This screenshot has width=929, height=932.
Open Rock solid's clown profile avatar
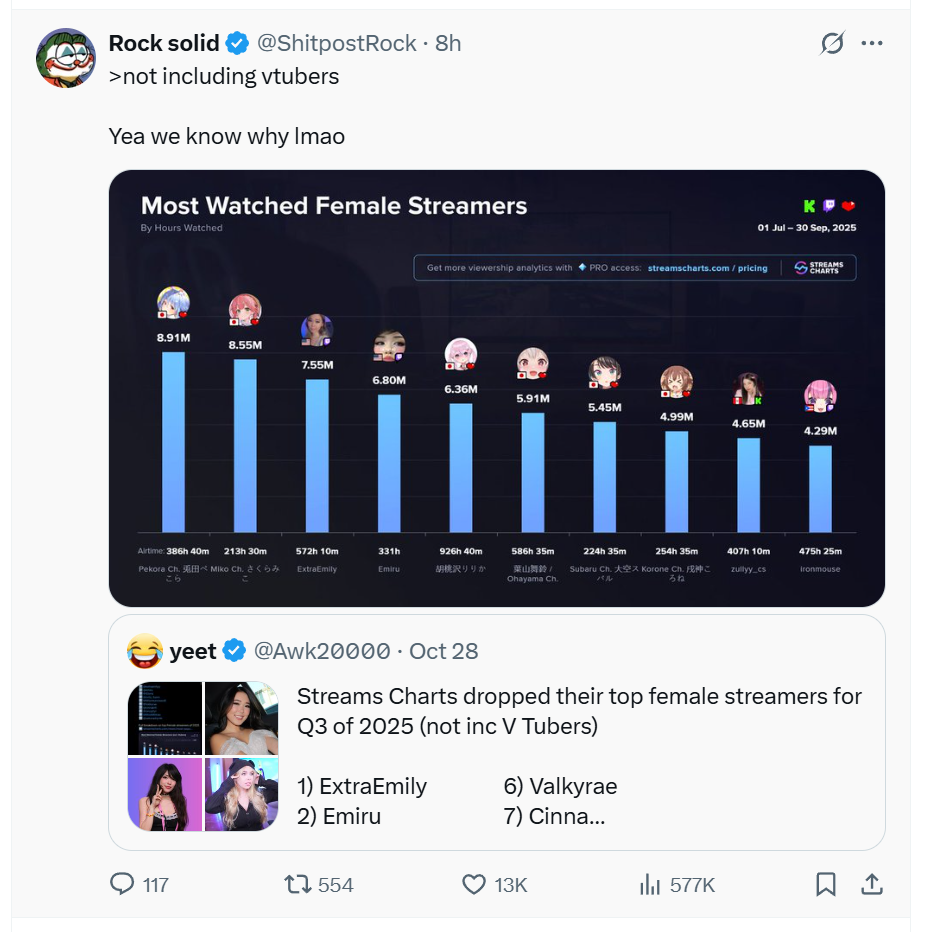(66, 57)
